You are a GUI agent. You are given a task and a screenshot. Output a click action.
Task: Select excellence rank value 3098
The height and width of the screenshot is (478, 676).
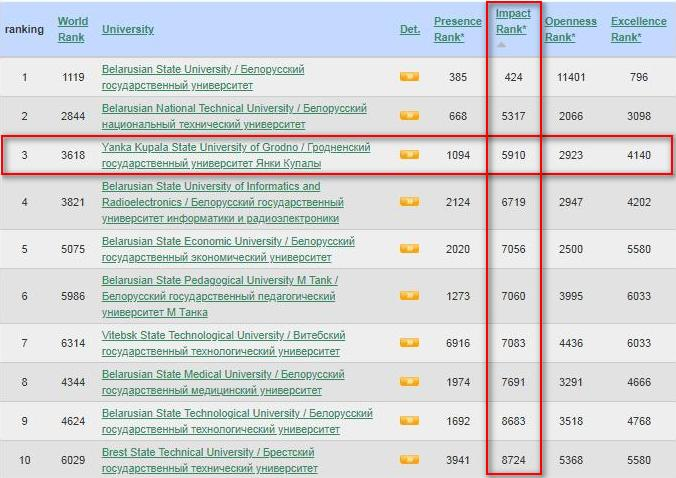click(639, 116)
